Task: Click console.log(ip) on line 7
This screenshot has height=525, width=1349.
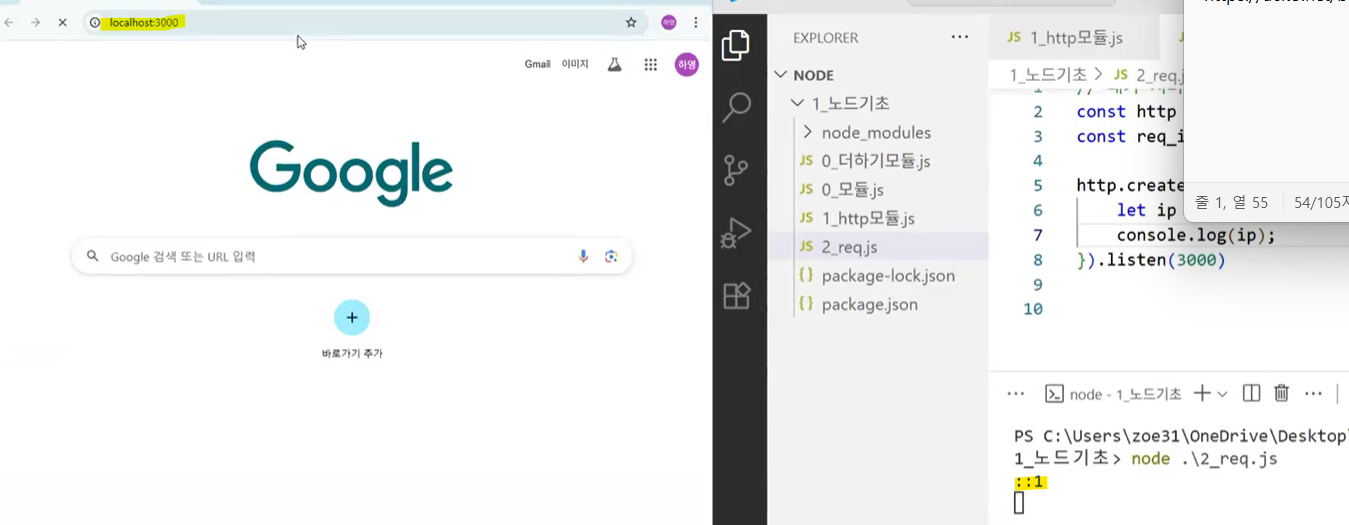Action: [1196, 235]
